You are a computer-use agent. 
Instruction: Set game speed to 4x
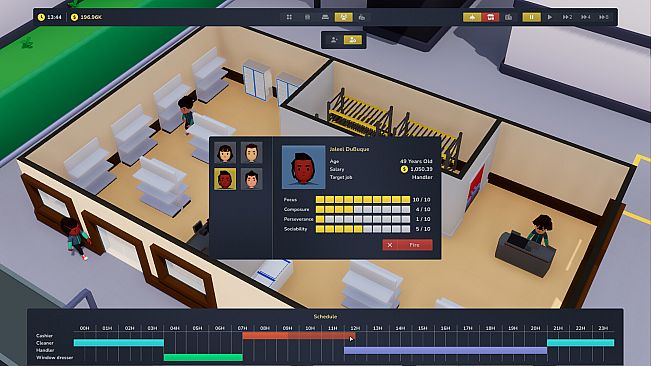pyautogui.click(x=585, y=17)
